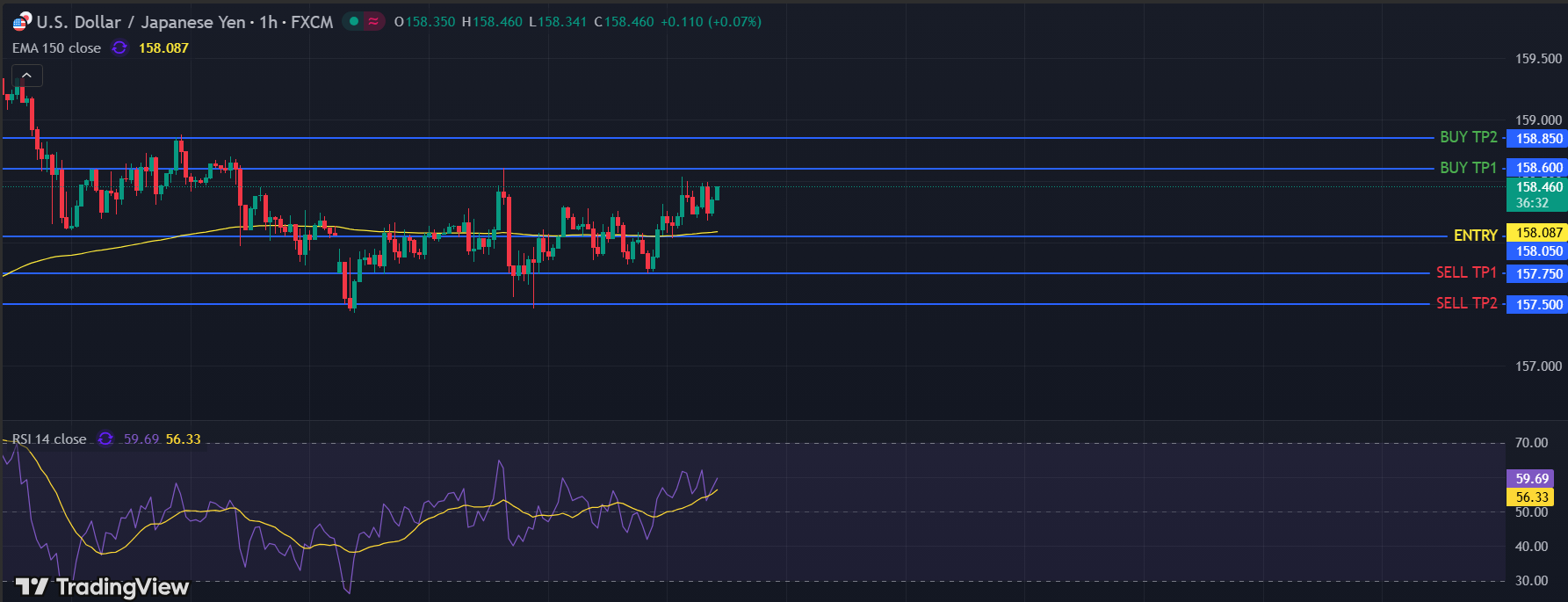The height and width of the screenshot is (602, 1568).
Task: Click the U.S. Dollar / Japanese Yen title
Action: pos(141,22)
